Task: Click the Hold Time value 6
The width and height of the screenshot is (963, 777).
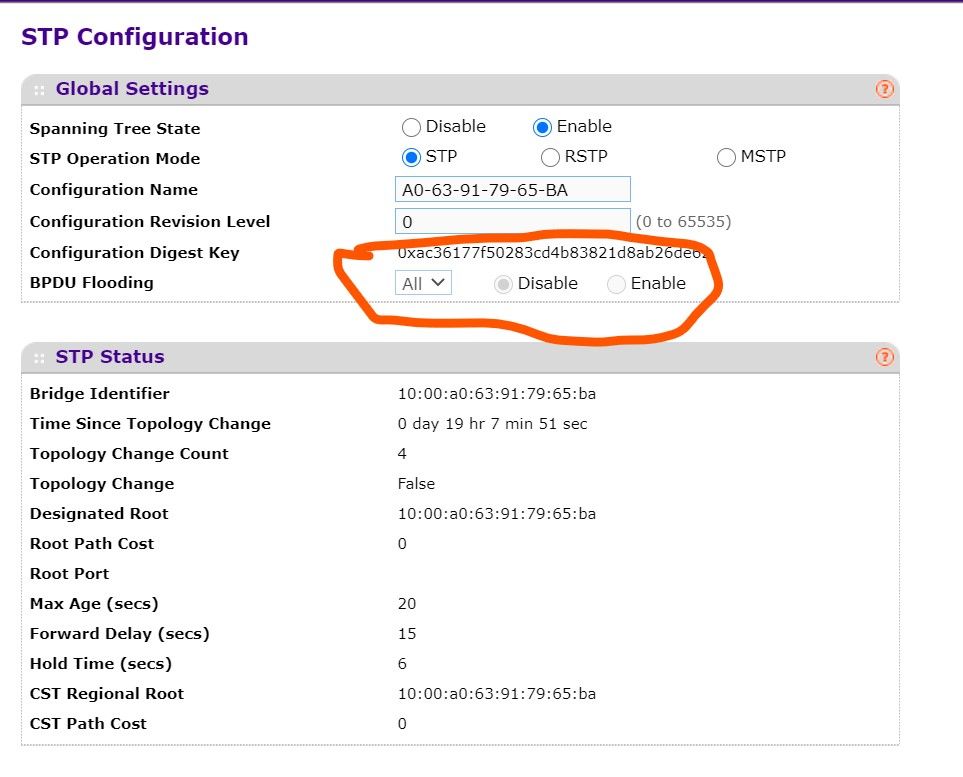Action: pyautogui.click(x=402, y=664)
